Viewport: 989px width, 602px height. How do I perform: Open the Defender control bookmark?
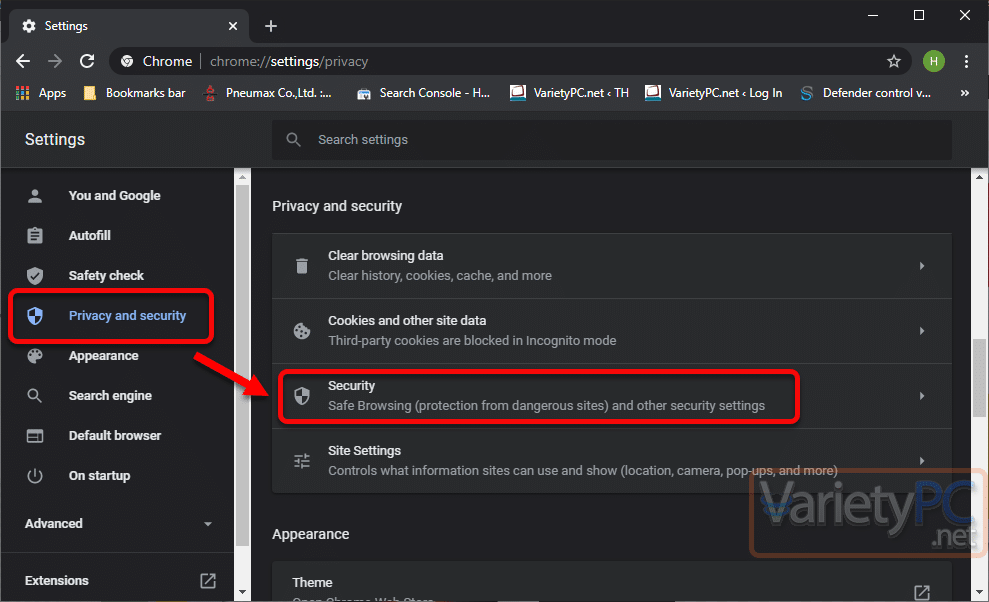(865, 93)
